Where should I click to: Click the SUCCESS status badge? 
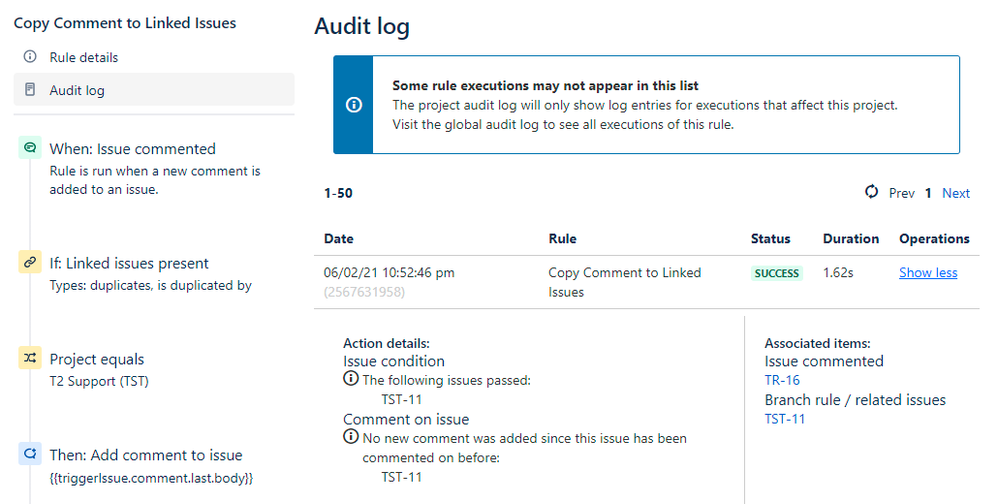pyautogui.click(x=777, y=273)
